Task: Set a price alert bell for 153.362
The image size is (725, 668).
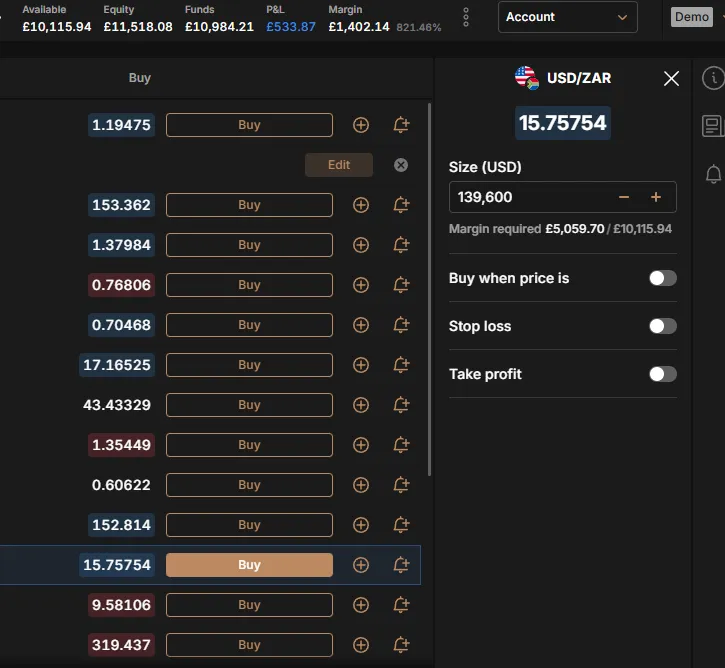Action: 401,205
